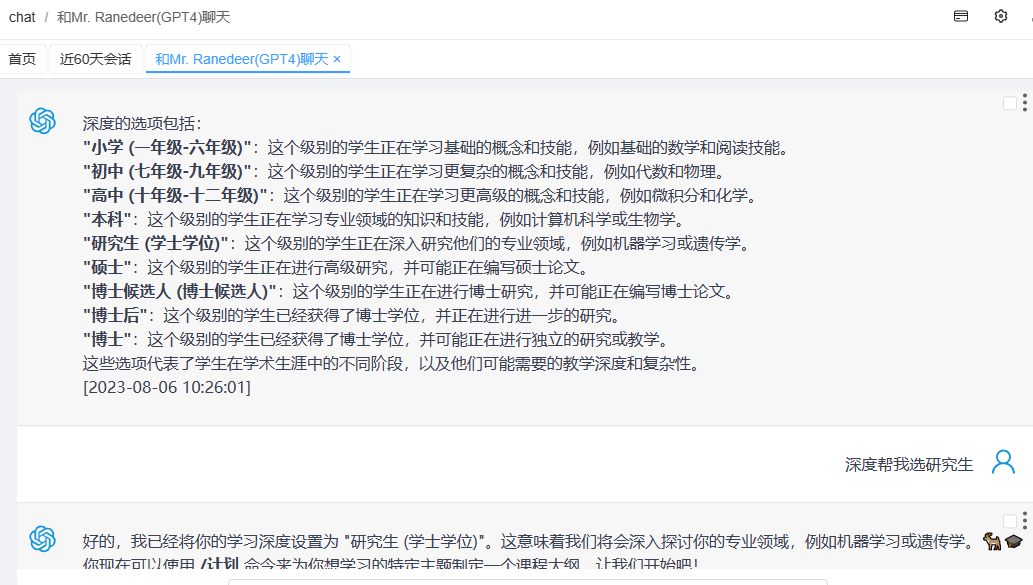Click the timestamp [2023-08-06 10:26:01]
Image resolution: width=1033 pixels, height=585 pixels.
click(166, 387)
